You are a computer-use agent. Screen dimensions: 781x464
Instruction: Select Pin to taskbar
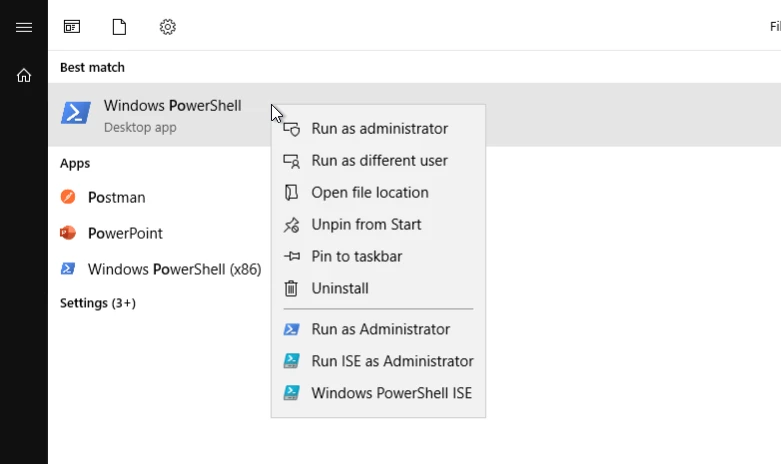coord(379,256)
